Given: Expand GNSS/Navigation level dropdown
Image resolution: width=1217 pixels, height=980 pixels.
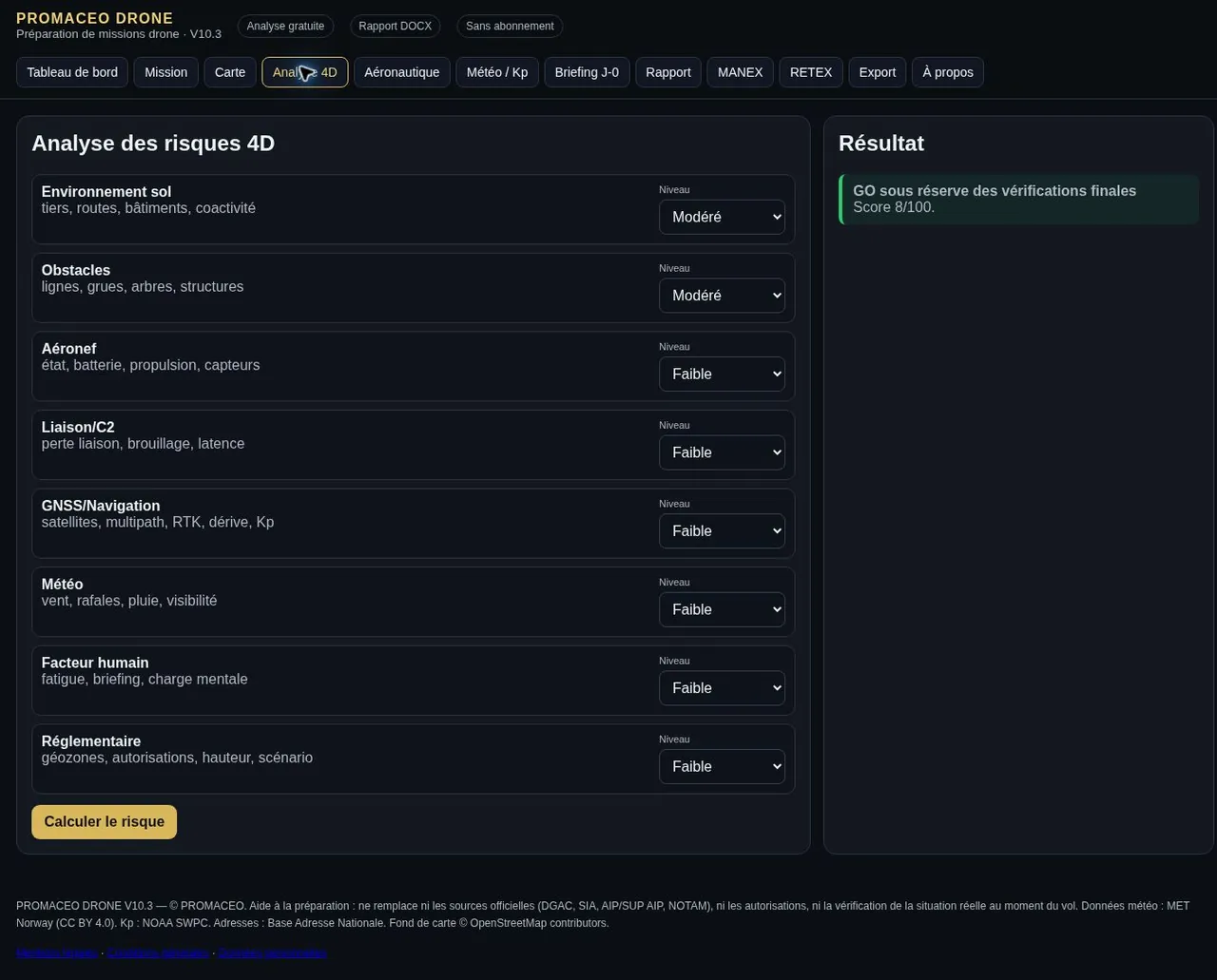Looking at the screenshot, I should (722, 531).
